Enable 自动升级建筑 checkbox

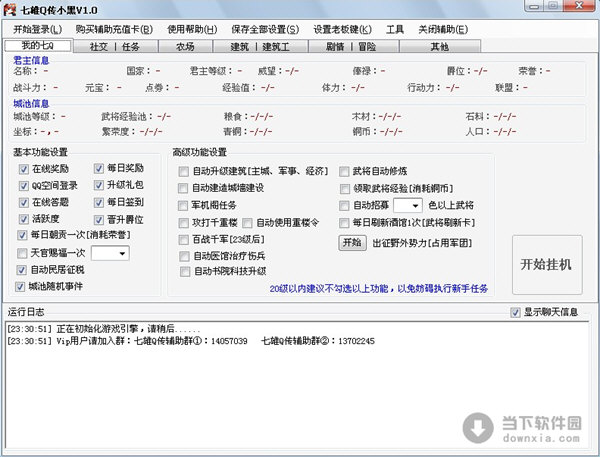pyautogui.click(x=182, y=171)
